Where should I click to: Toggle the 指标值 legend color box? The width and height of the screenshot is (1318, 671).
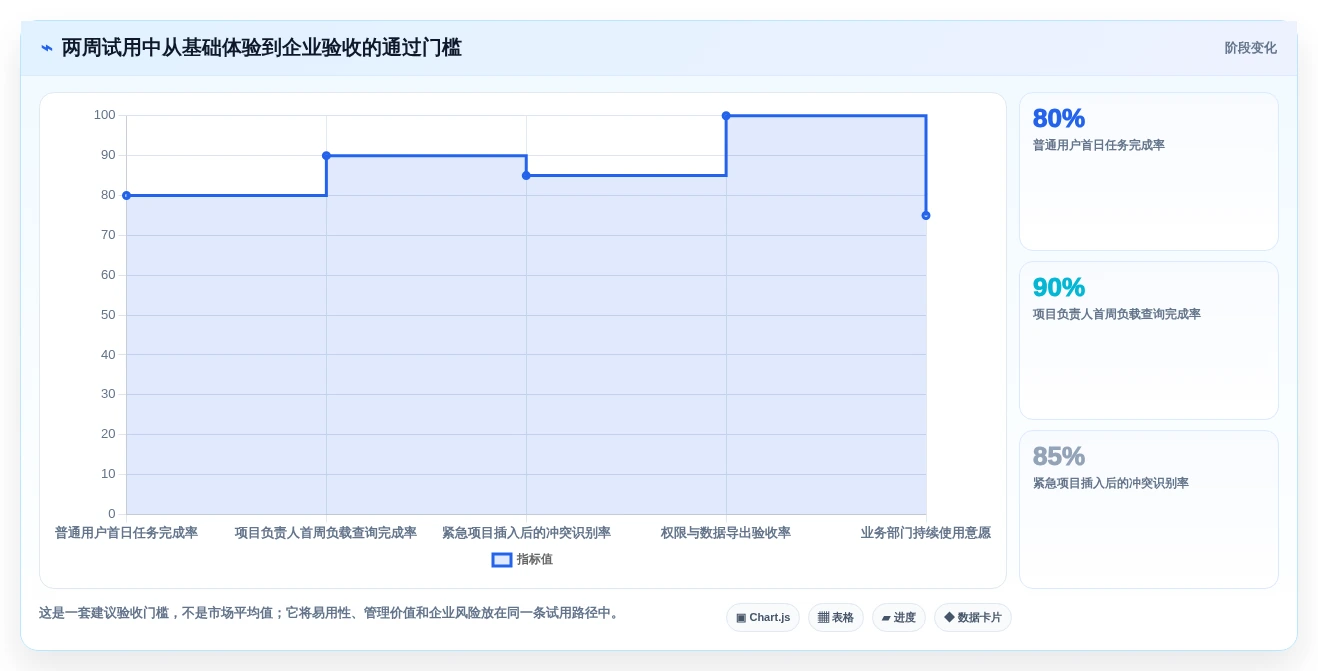click(502, 560)
